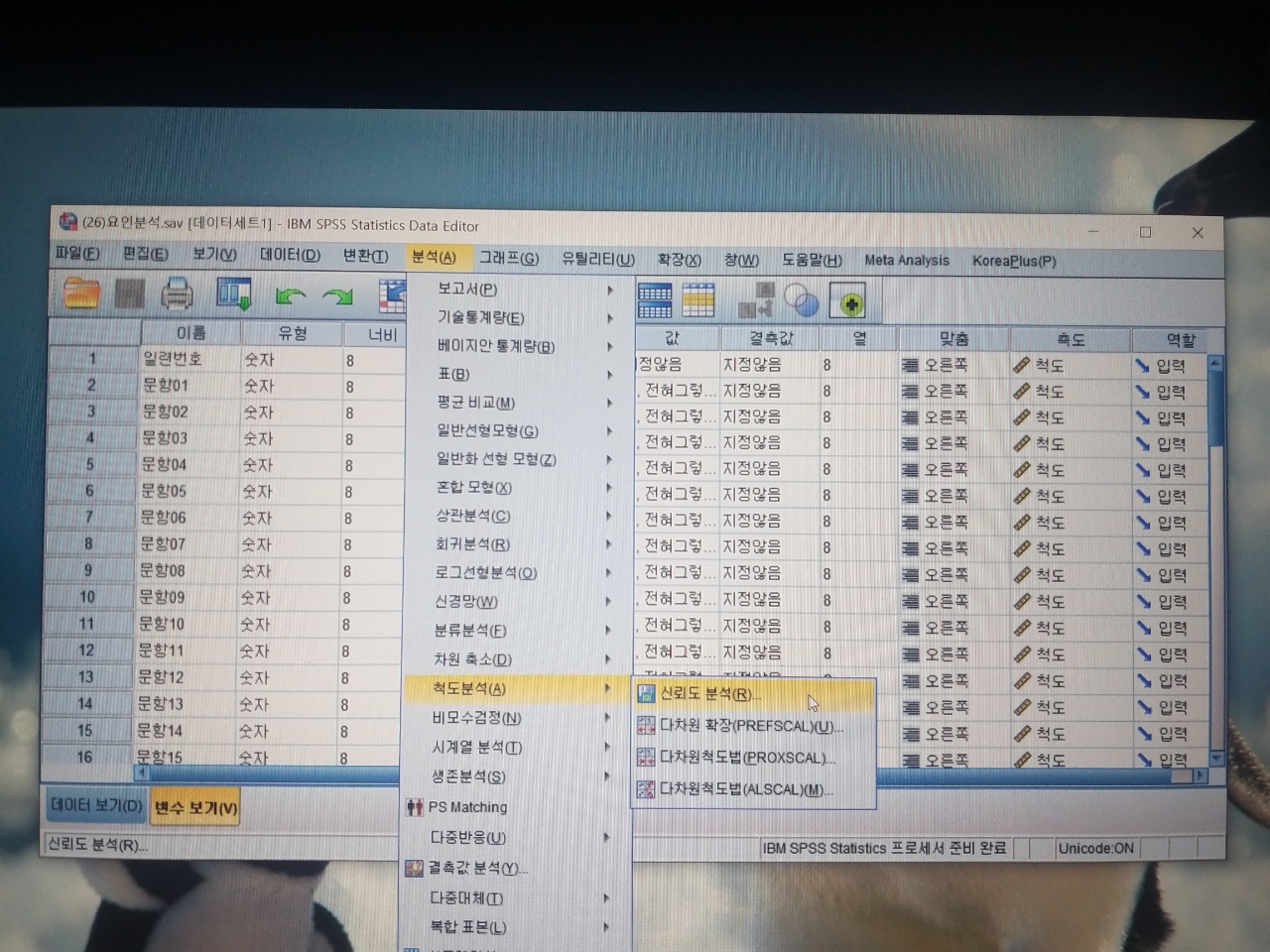Switch to the 변수 보기(V) tab
This screenshot has width=1270, height=952.
click(x=195, y=808)
